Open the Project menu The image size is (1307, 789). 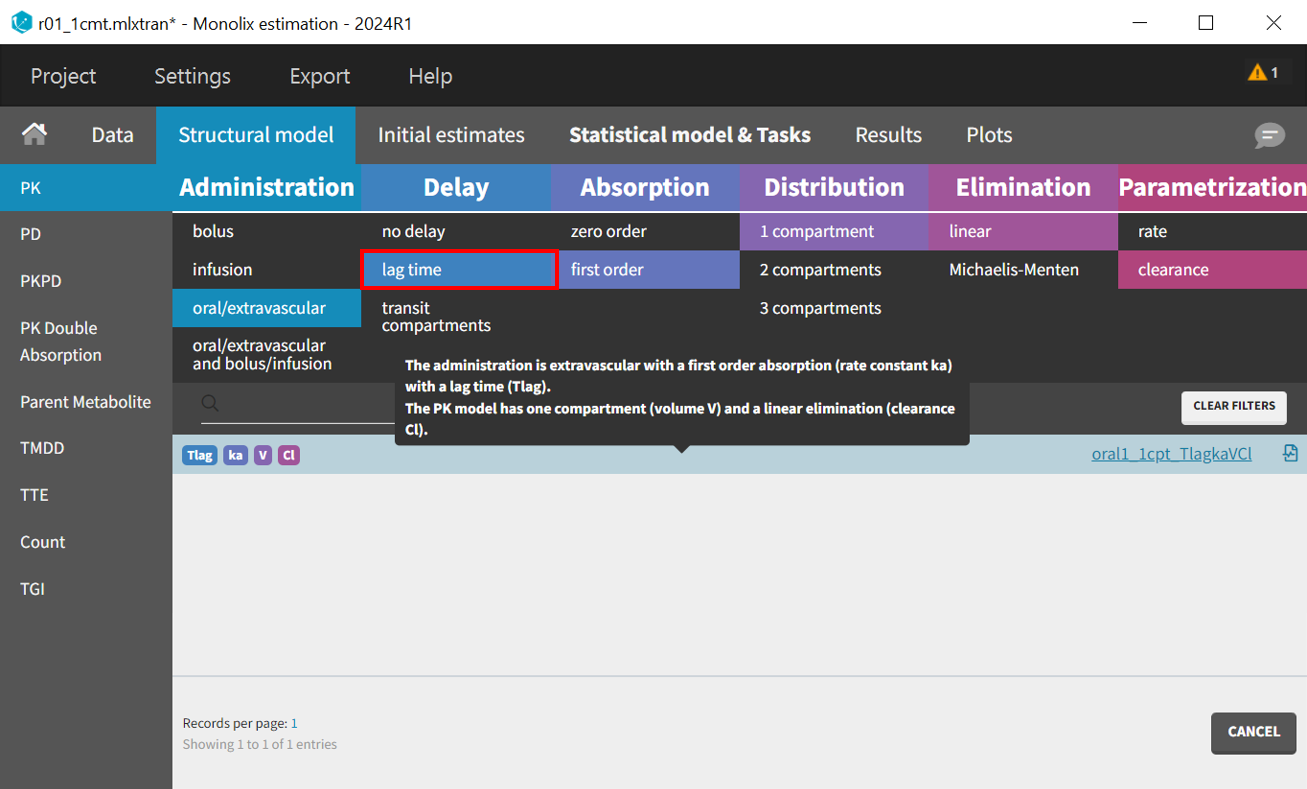[x=63, y=76]
